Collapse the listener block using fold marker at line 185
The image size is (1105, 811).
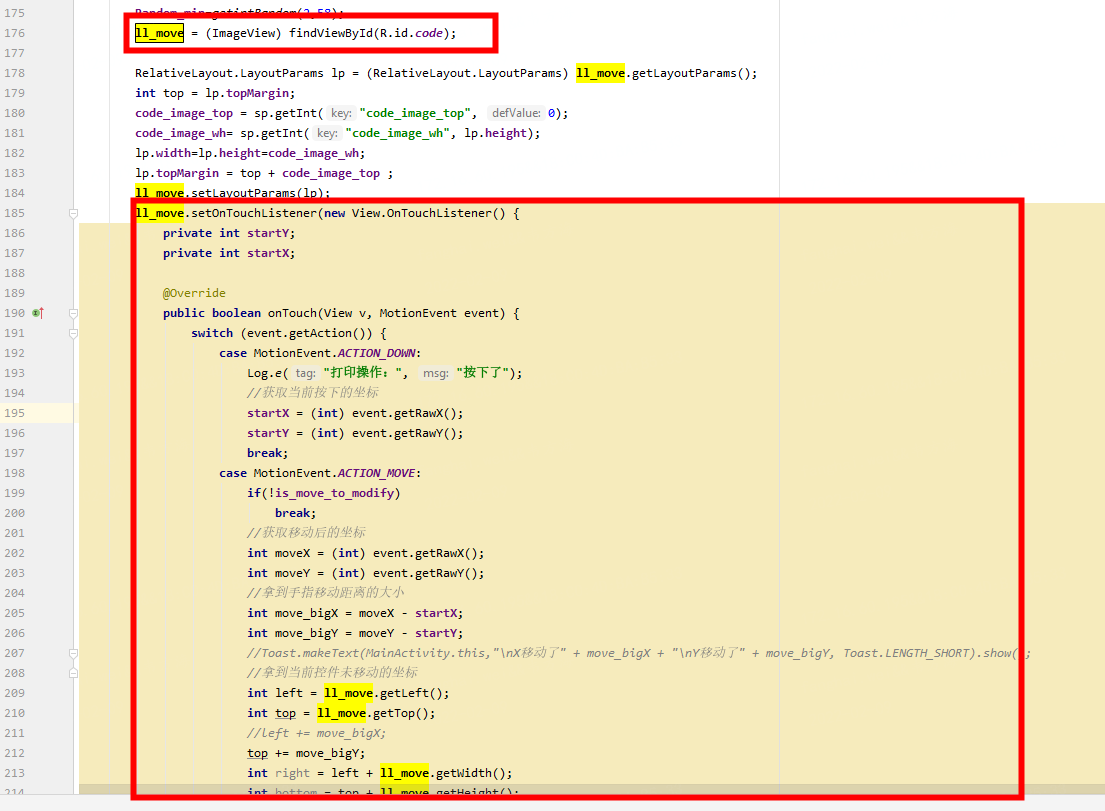click(x=72, y=212)
